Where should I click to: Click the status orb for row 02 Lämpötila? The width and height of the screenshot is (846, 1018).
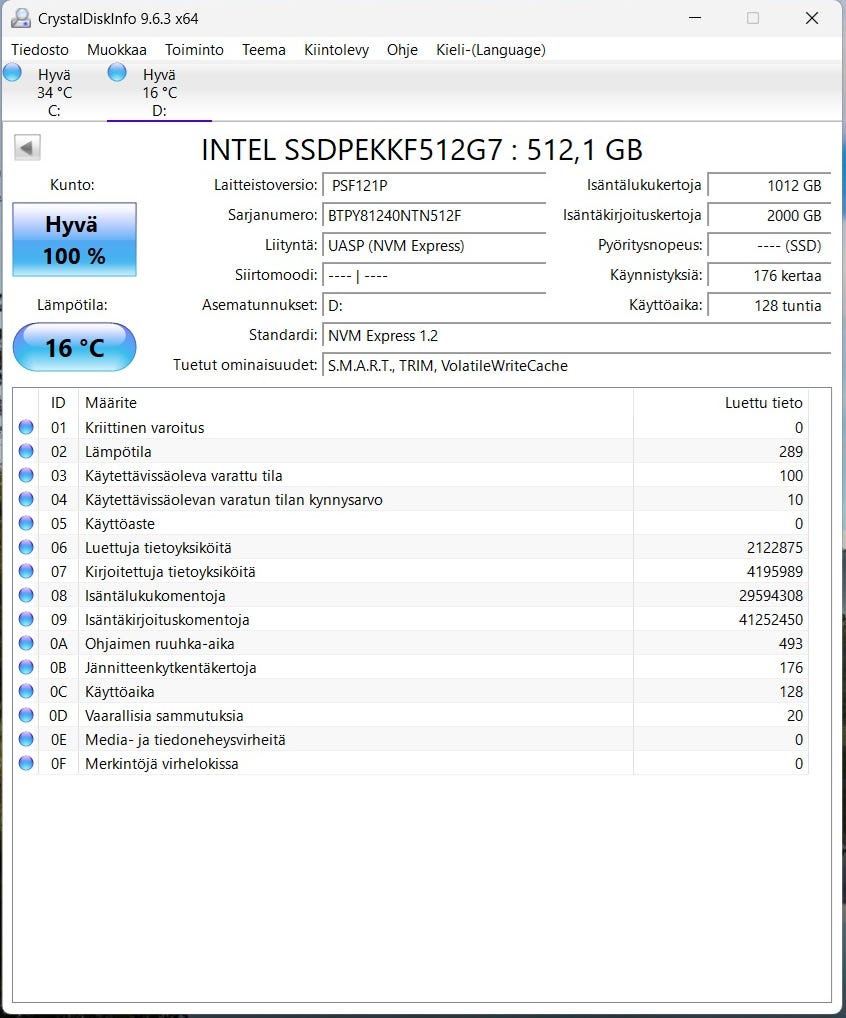pos(26,451)
